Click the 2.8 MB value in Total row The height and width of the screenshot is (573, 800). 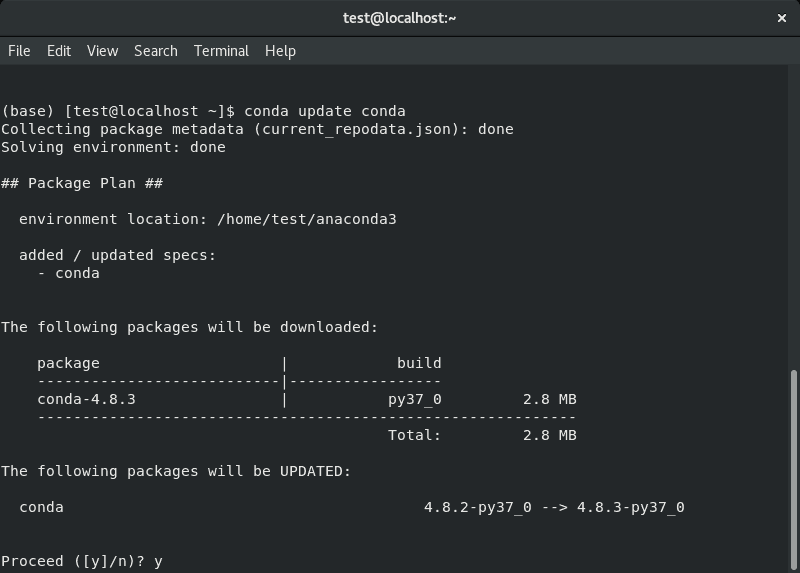(x=550, y=435)
